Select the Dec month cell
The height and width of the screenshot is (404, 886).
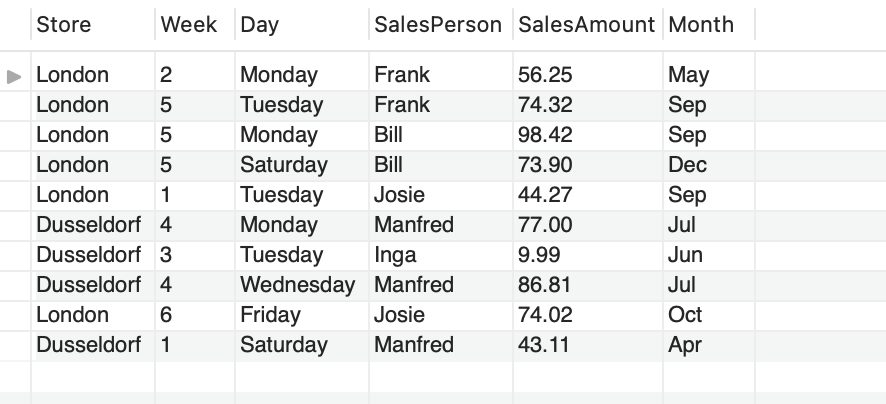tap(709, 165)
